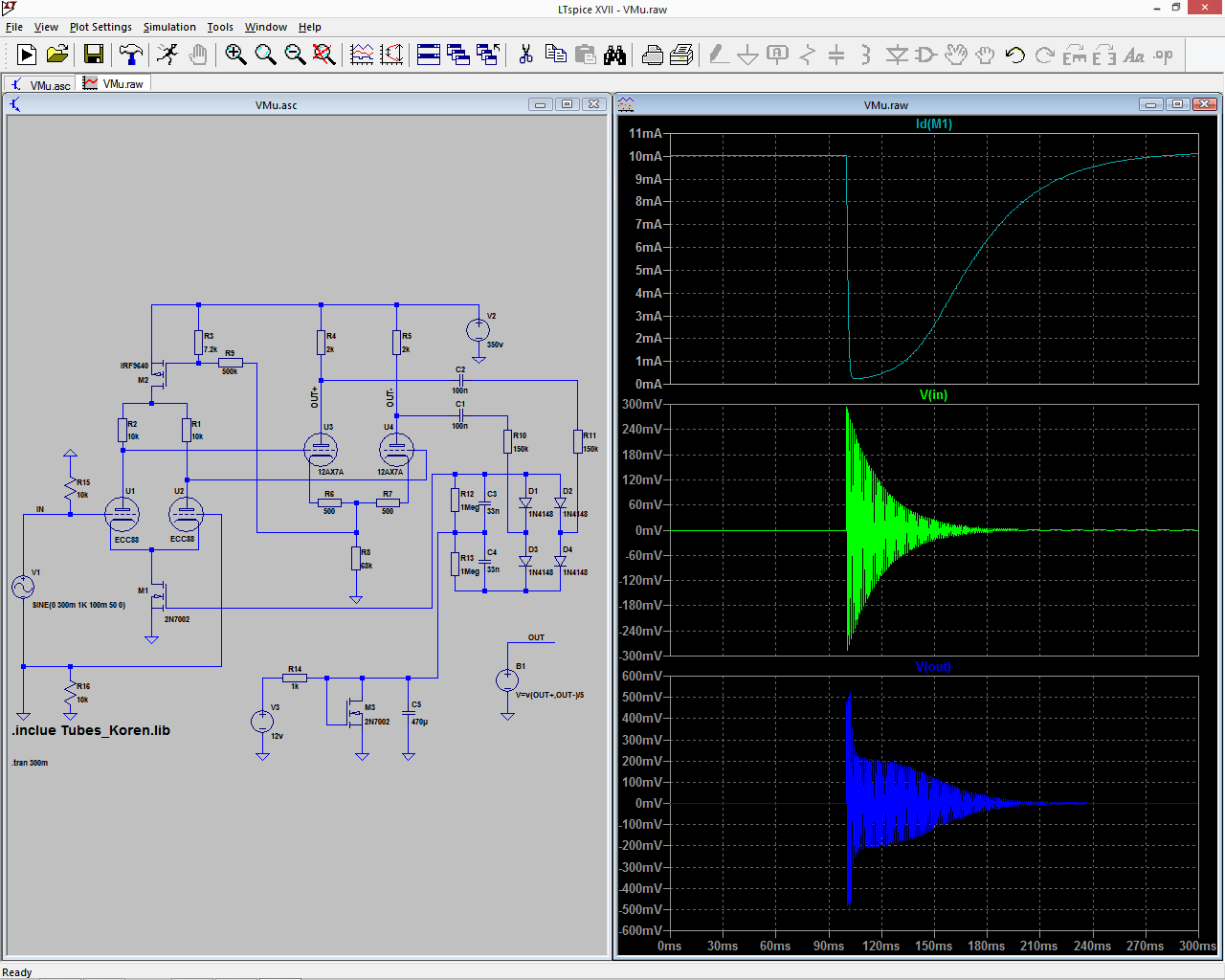Select the label net tool
Screen dimensions: 1225x980
coord(778,55)
